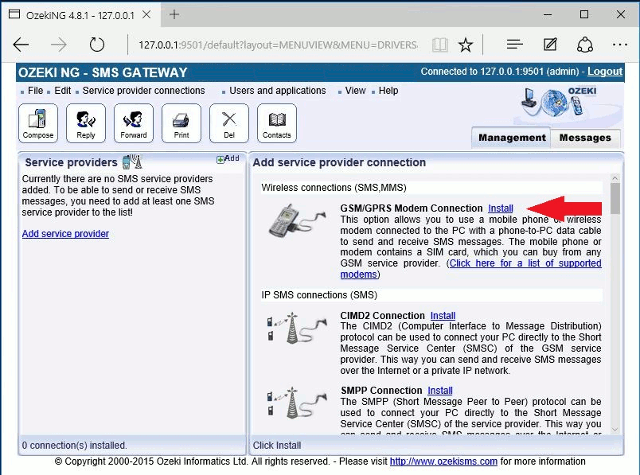Click the Wireless connections (SMS,MMS) heading
The width and height of the screenshot is (640, 475).
[334, 188]
